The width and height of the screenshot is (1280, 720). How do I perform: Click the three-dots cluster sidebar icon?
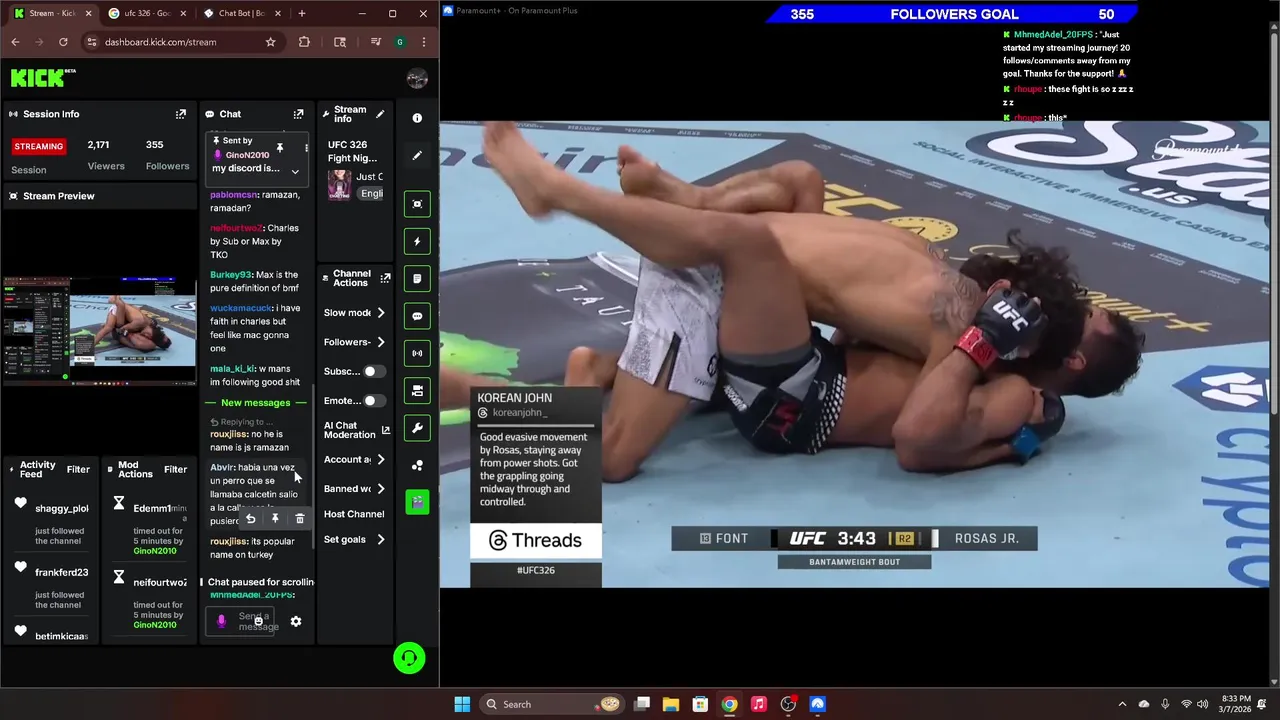[x=417, y=465]
